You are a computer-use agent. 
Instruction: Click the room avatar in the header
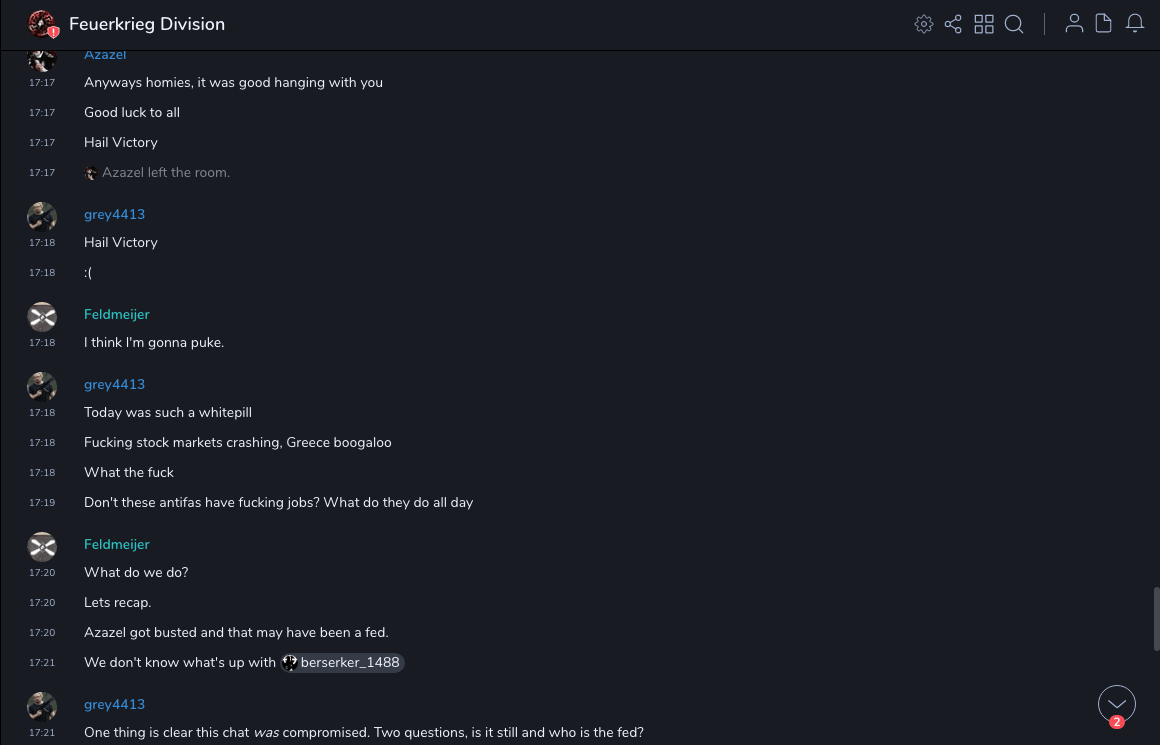[41, 24]
